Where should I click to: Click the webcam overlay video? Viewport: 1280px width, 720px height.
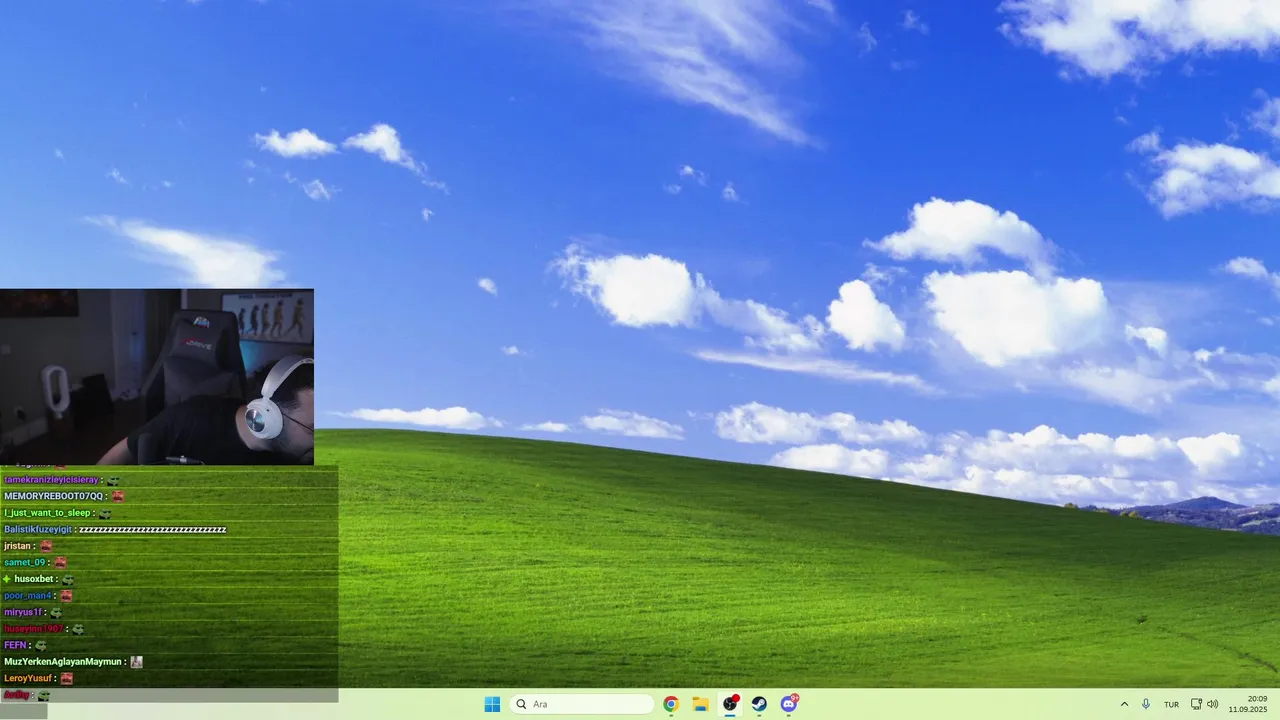(157, 377)
